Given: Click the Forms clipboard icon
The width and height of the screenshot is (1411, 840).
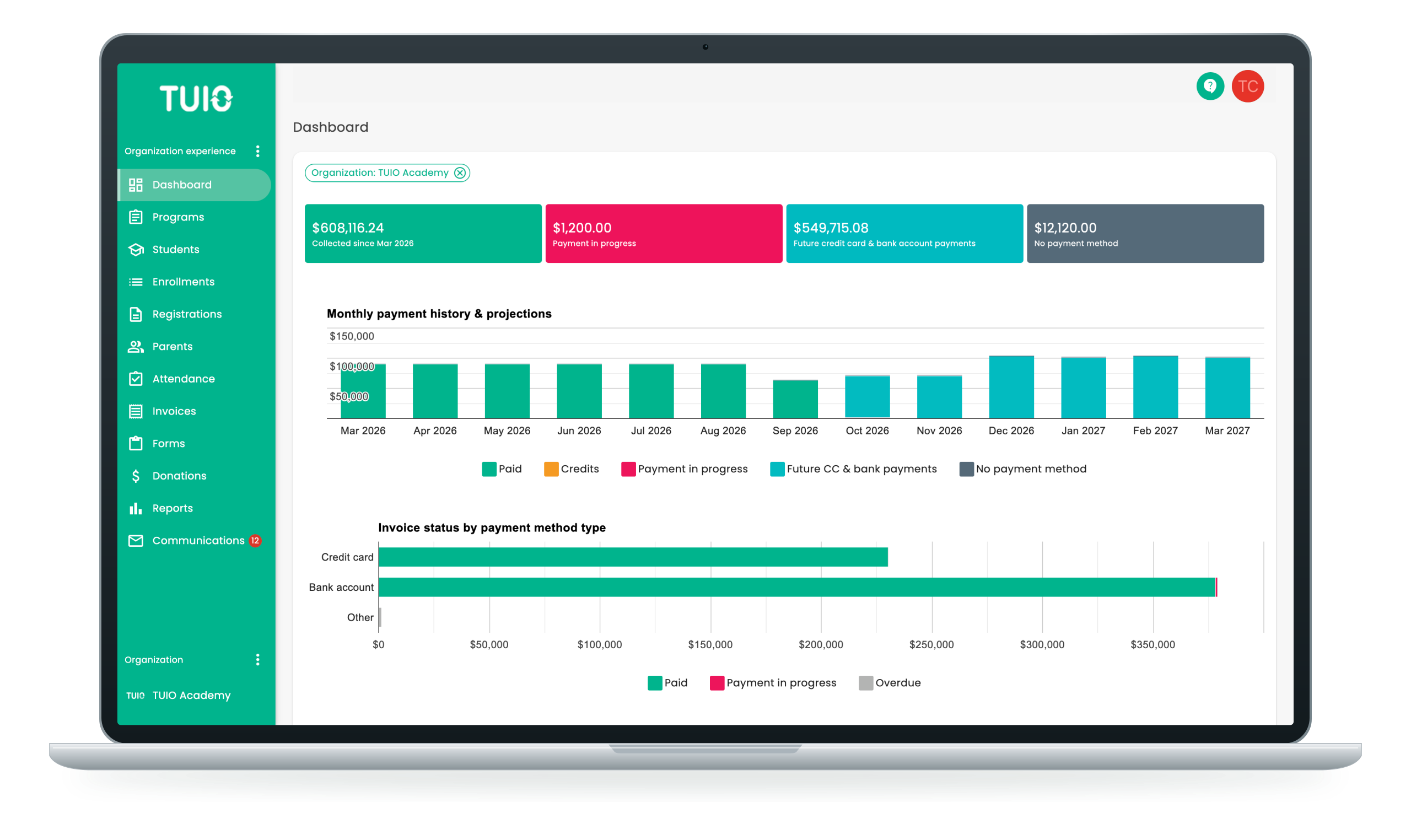Looking at the screenshot, I should (135, 443).
